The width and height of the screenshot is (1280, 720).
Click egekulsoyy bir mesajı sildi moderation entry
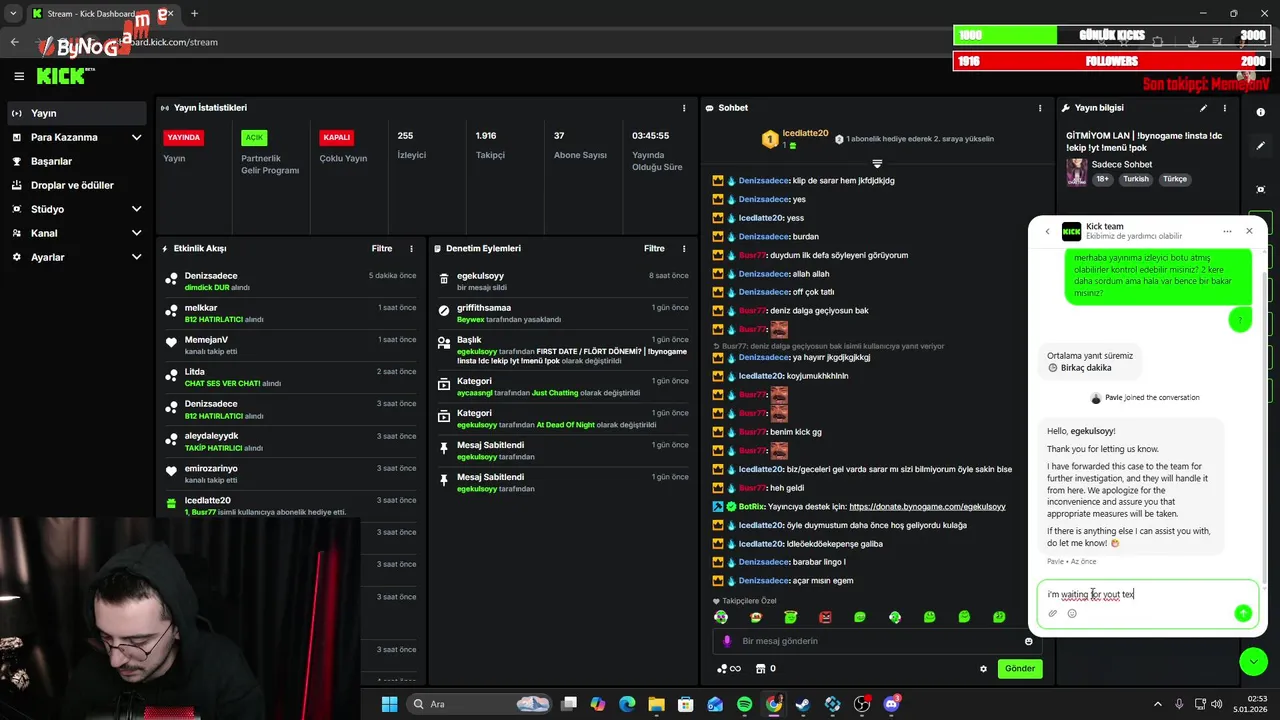[x=564, y=281]
